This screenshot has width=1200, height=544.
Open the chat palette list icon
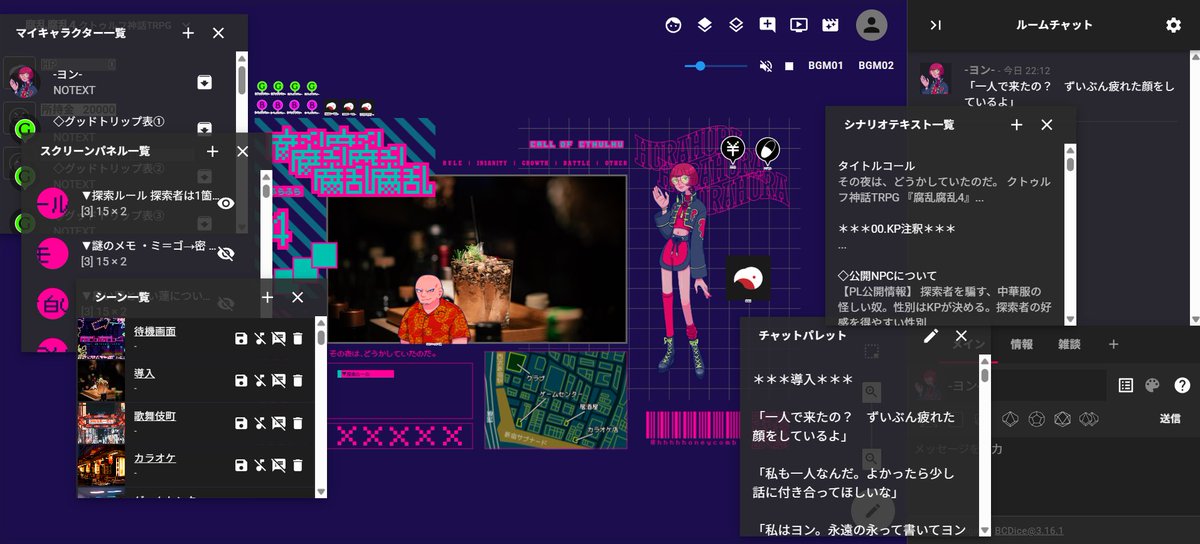coord(1125,385)
